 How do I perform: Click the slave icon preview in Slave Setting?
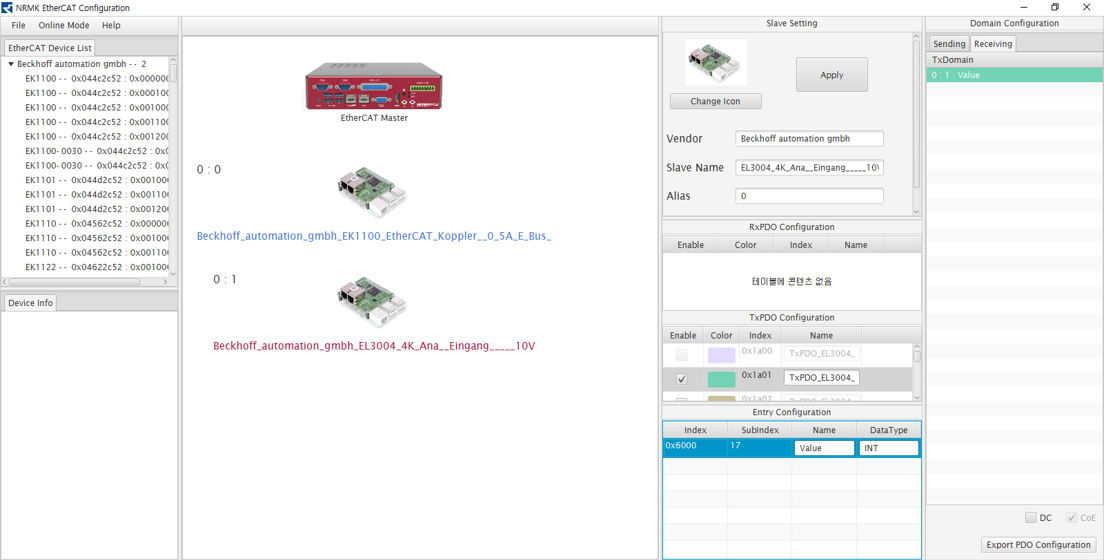click(x=715, y=63)
